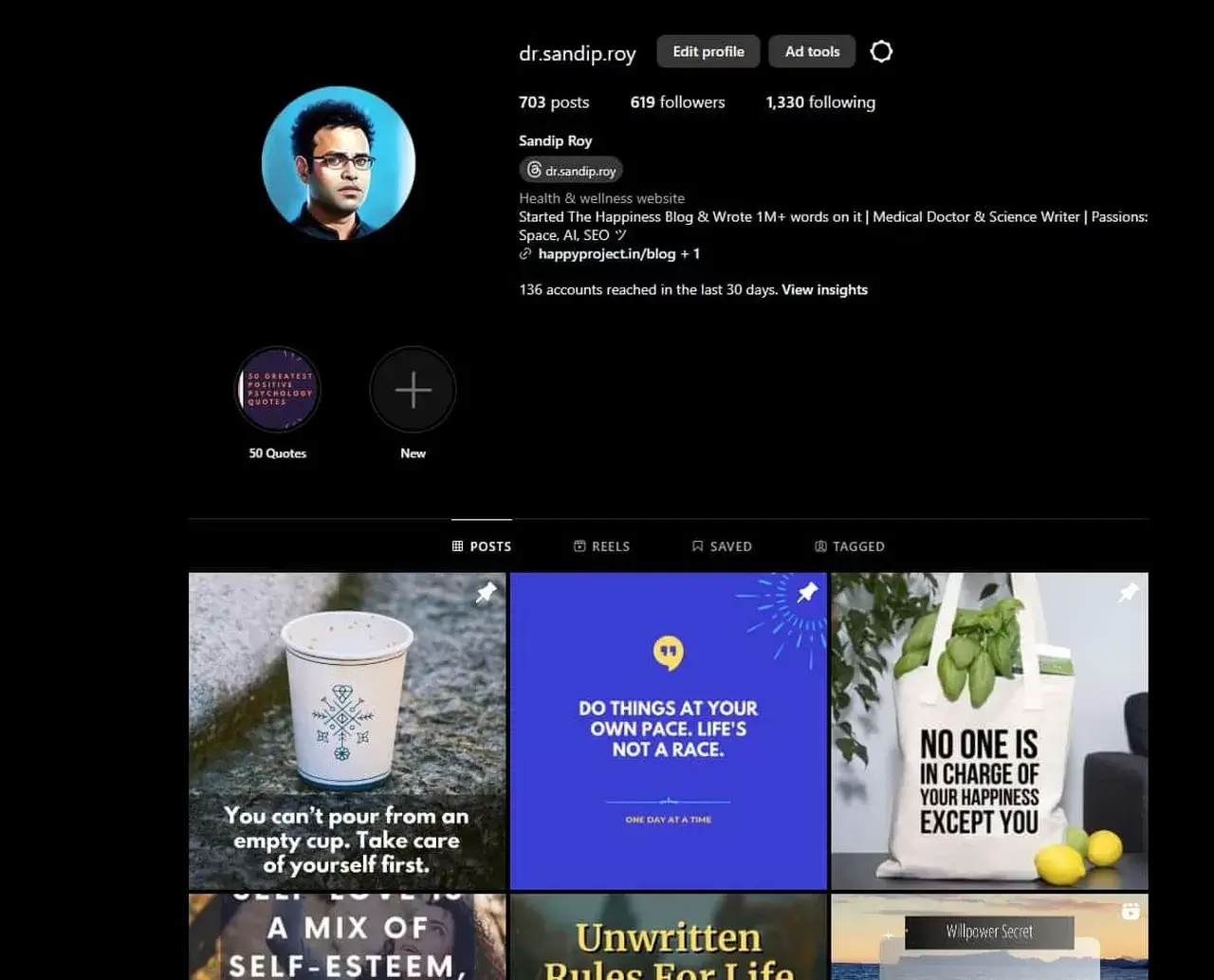
Task: Switch to the REELS tab
Action: pos(601,545)
